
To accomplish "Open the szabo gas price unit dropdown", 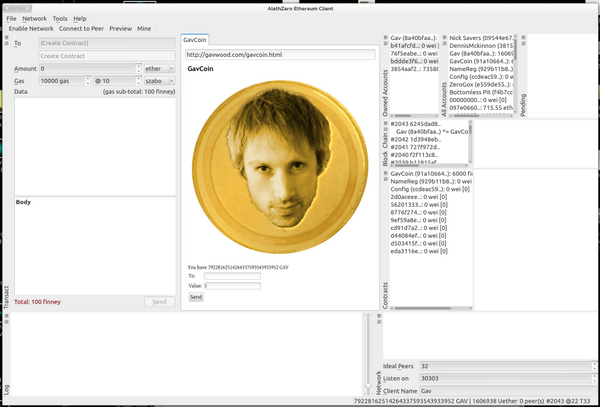I will 160,81.
